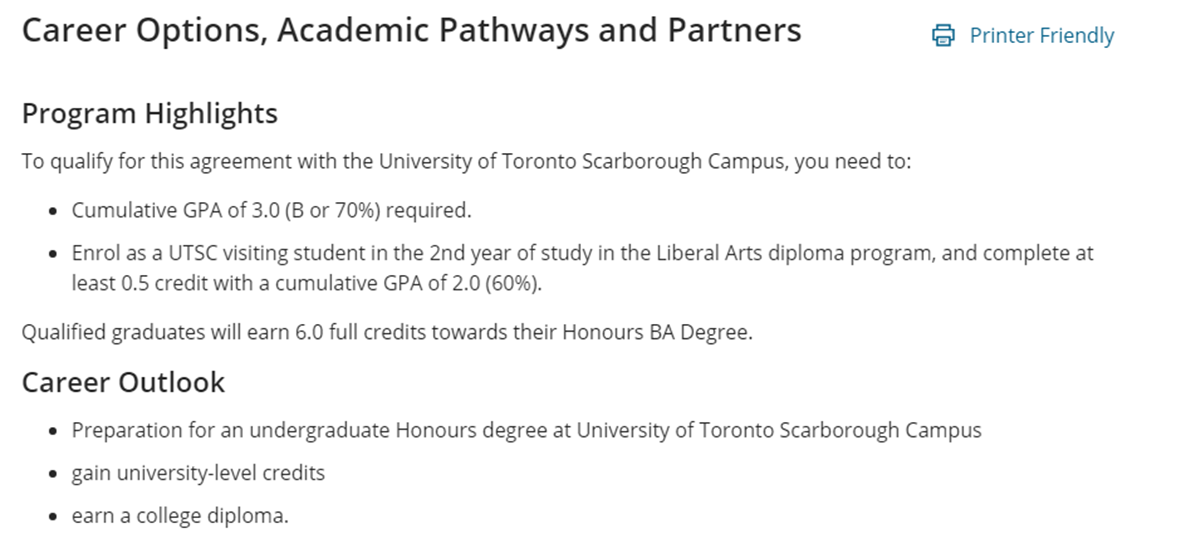
Task: Select the "Preparation for an undergraduate Honours degree" item
Action: pos(526,431)
